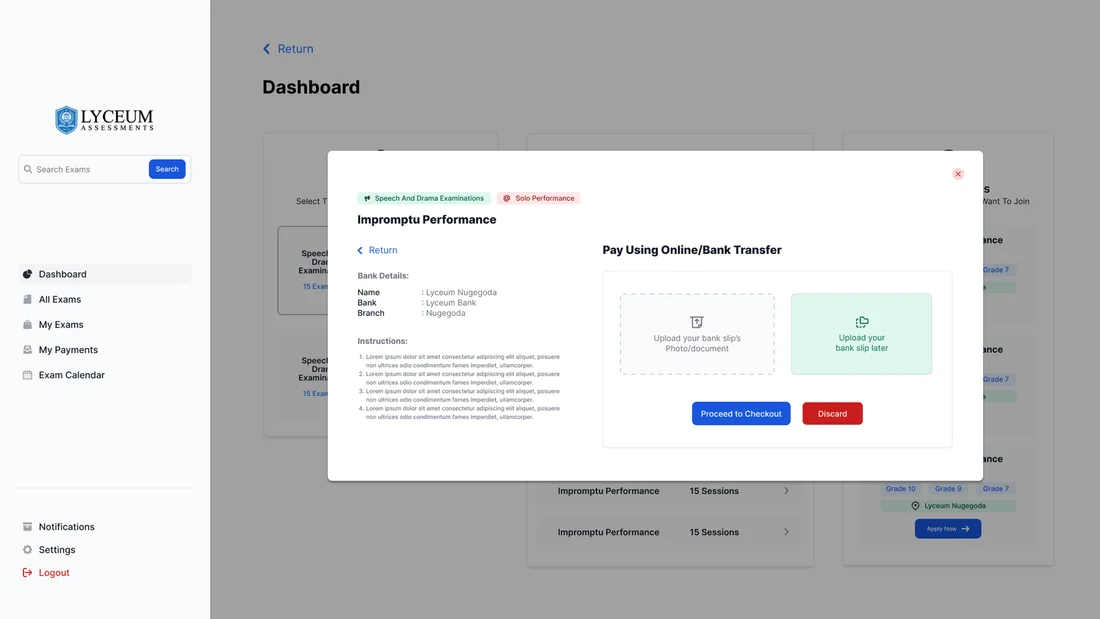Image resolution: width=1100 pixels, height=619 pixels.
Task: Click back chevron beside the top Return
Action: click(267, 49)
